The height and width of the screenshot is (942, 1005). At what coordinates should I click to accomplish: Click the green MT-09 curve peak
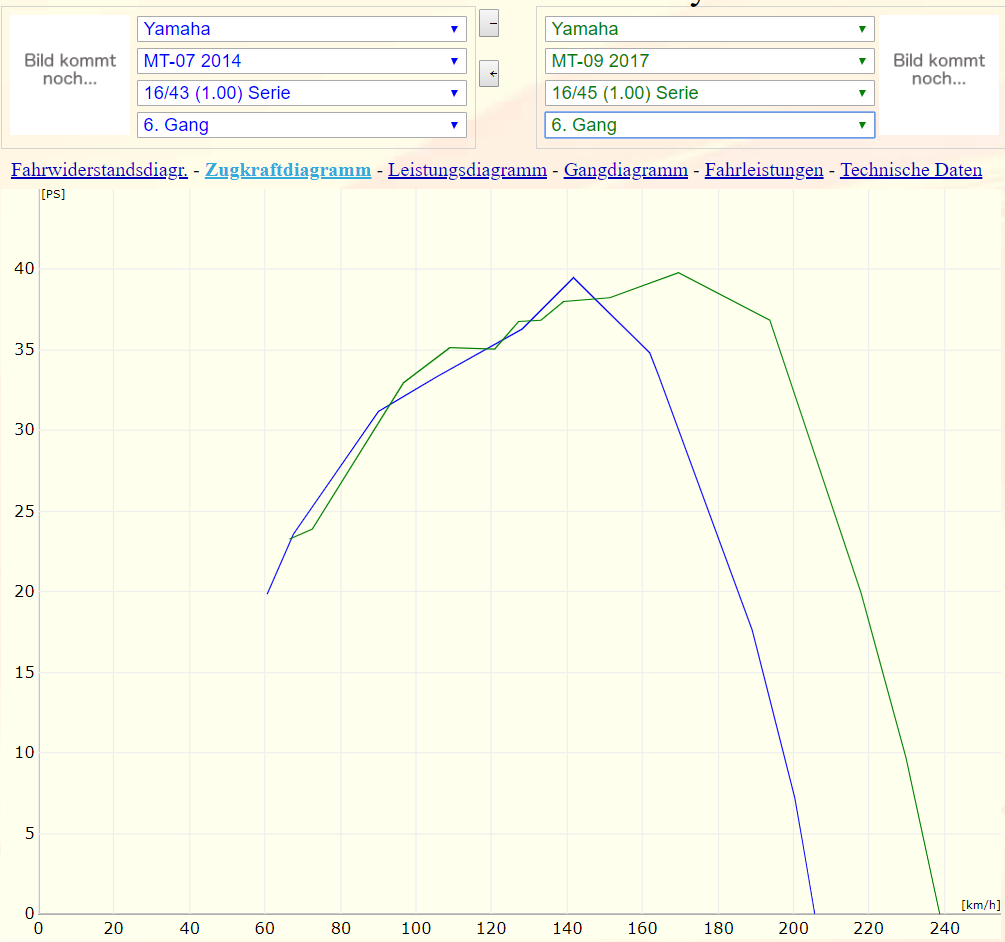pos(678,272)
